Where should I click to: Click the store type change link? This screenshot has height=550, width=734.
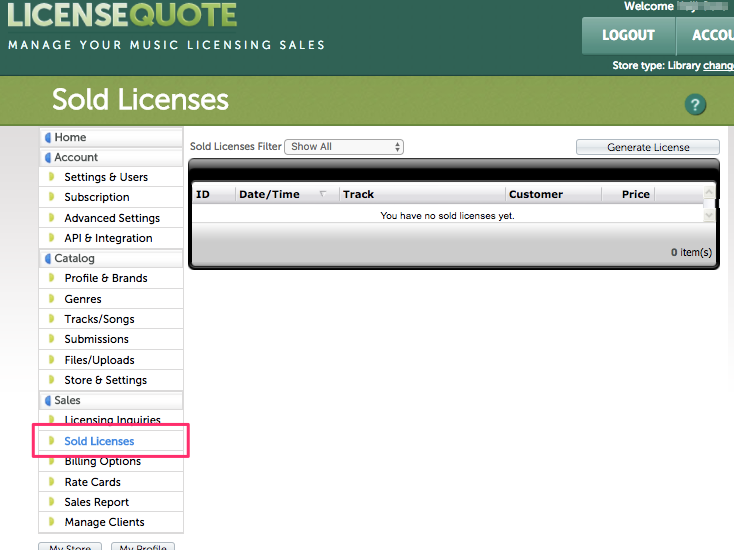pyautogui.click(x=718, y=66)
